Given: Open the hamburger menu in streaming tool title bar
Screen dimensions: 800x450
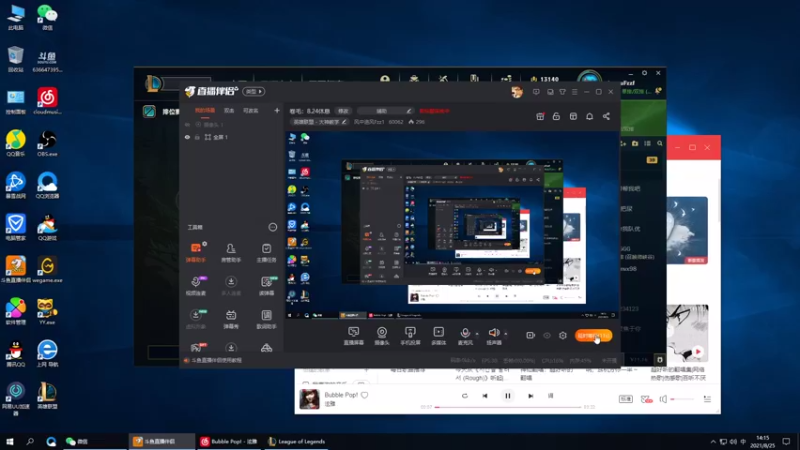Looking at the screenshot, I should (x=574, y=92).
